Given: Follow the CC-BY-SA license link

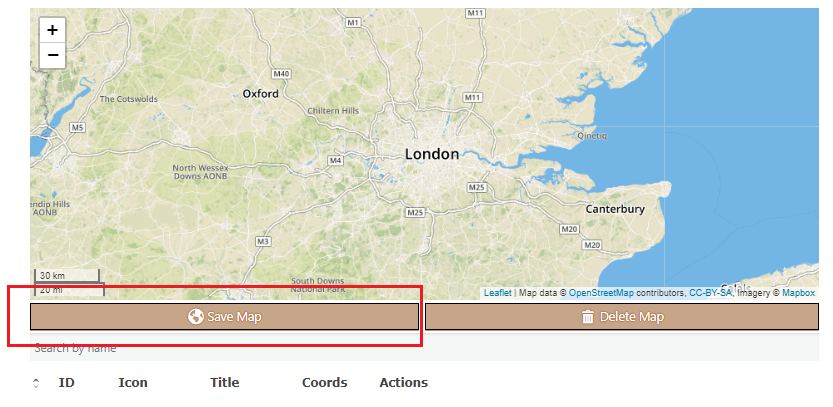Looking at the screenshot, I should pyautogui.click(x=710, y=293).
